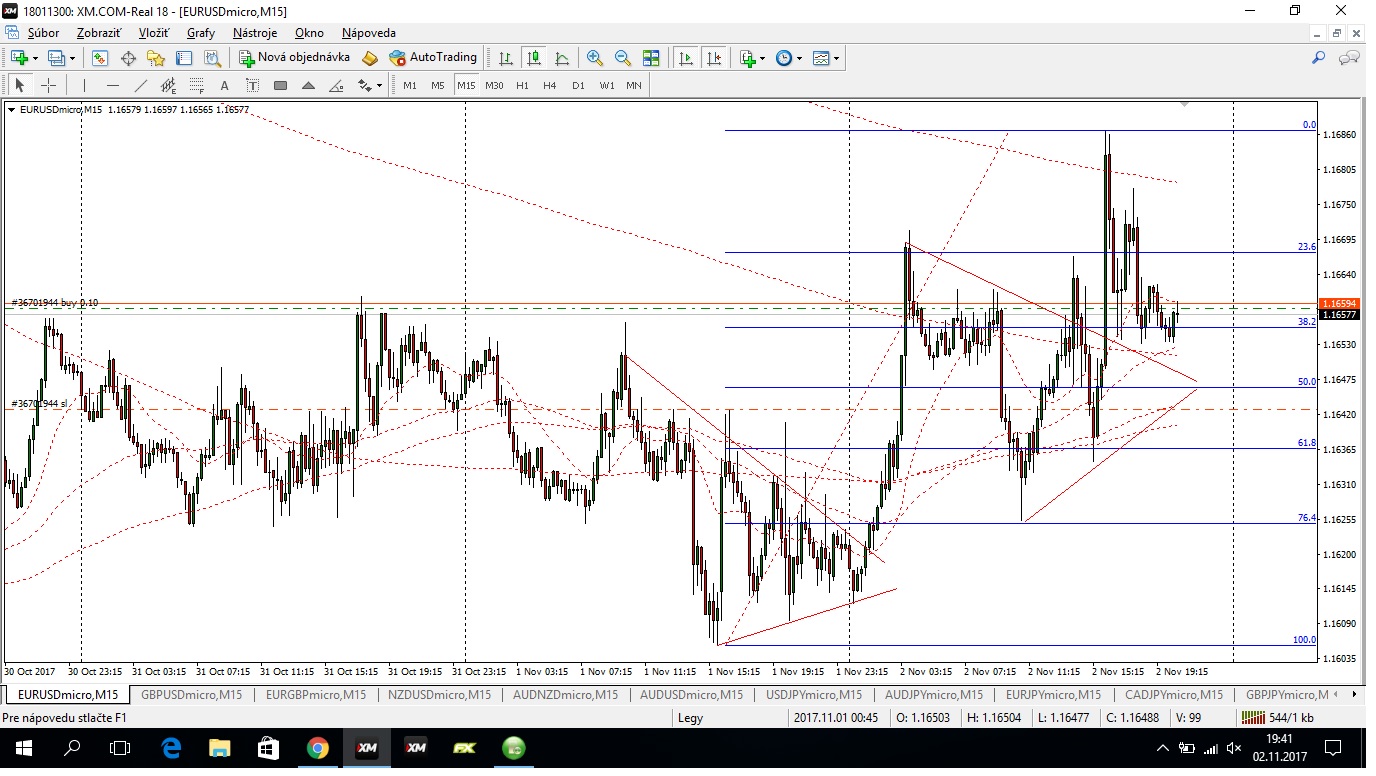Select the #36701944 buy 0.10 order label
Image resolution: width=1376 pixels, height=776 pixels.
[x=55, y=302]
